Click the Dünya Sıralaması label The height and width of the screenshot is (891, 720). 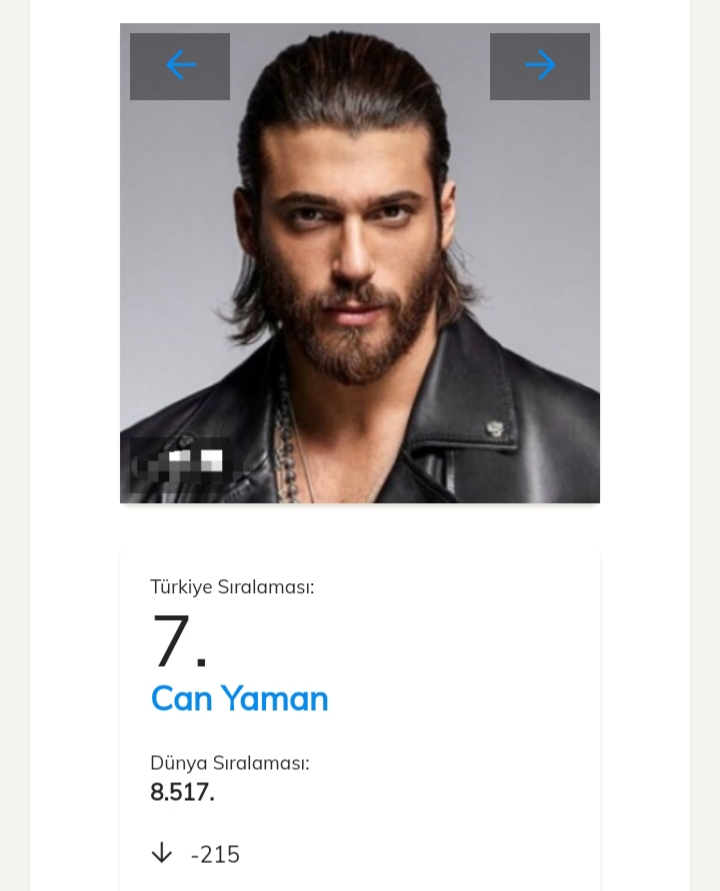230,763
